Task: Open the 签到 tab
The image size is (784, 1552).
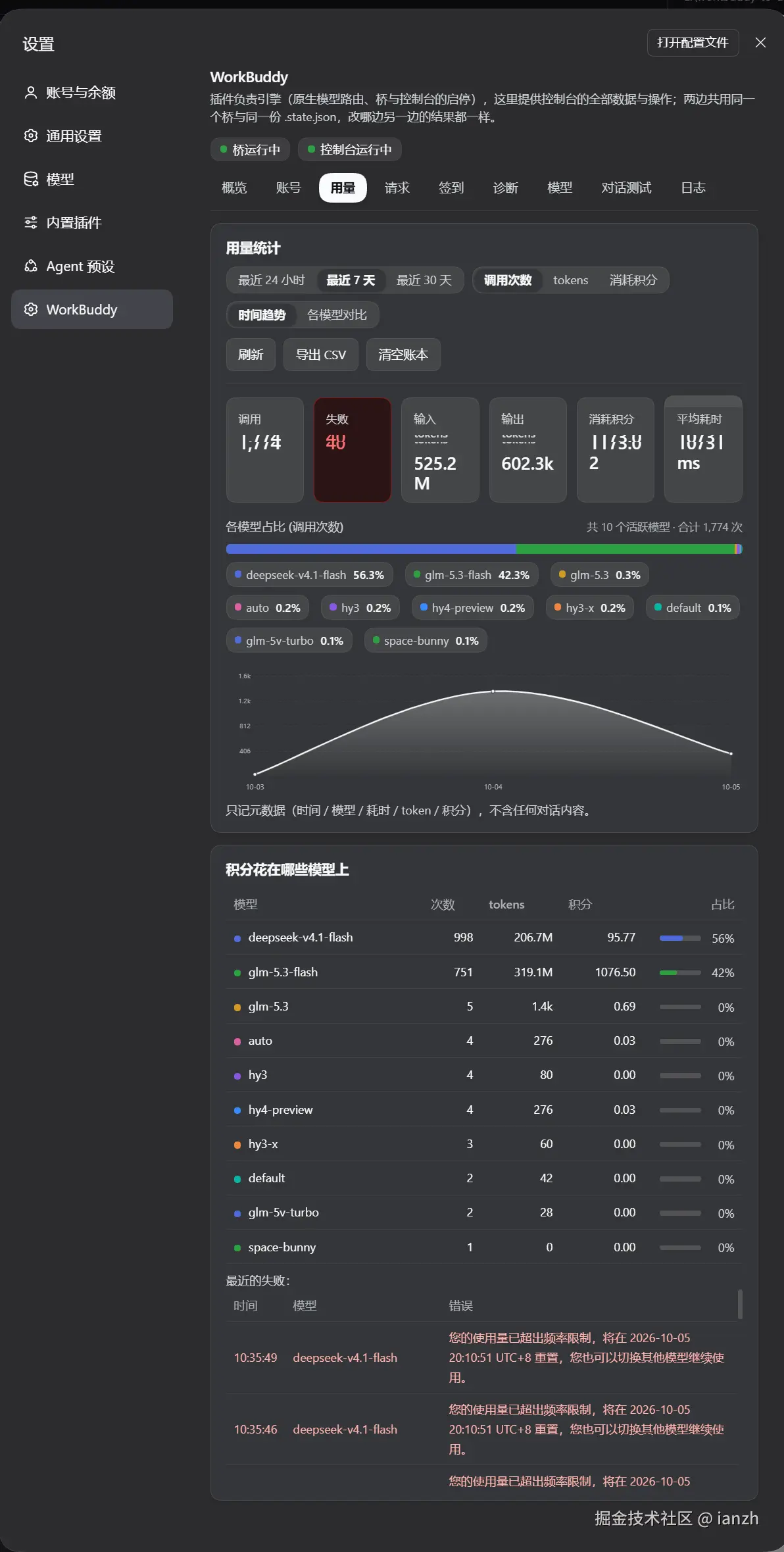Action: tap(451, 188)
